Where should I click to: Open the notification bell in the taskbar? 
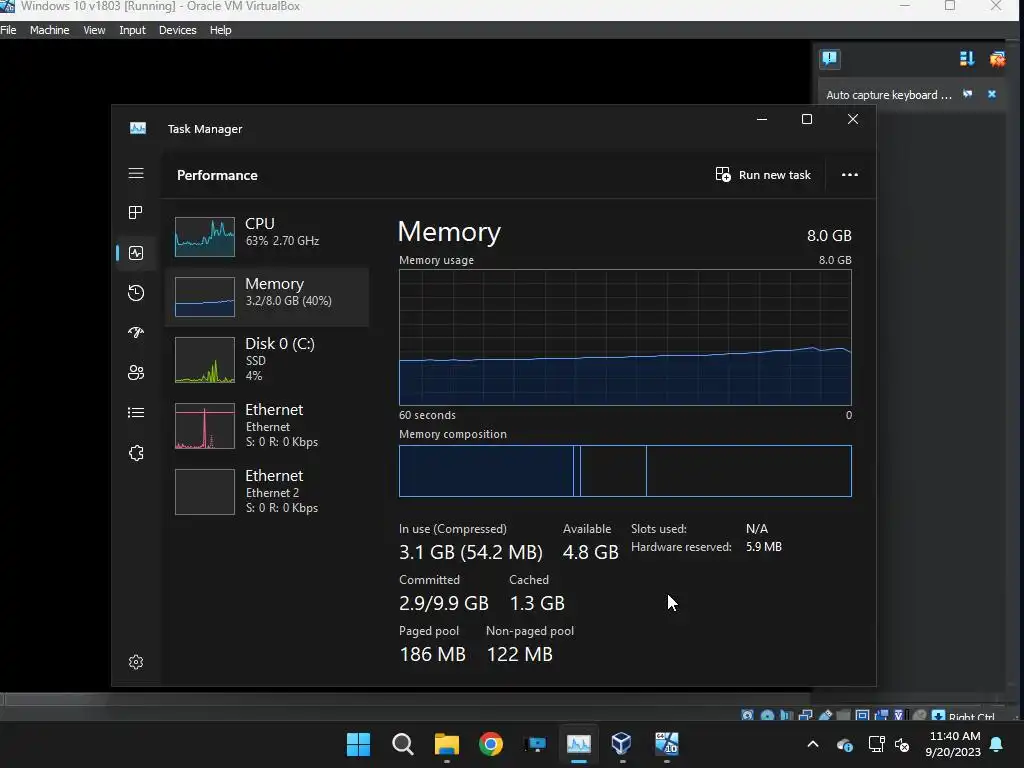tap(997, 744)
